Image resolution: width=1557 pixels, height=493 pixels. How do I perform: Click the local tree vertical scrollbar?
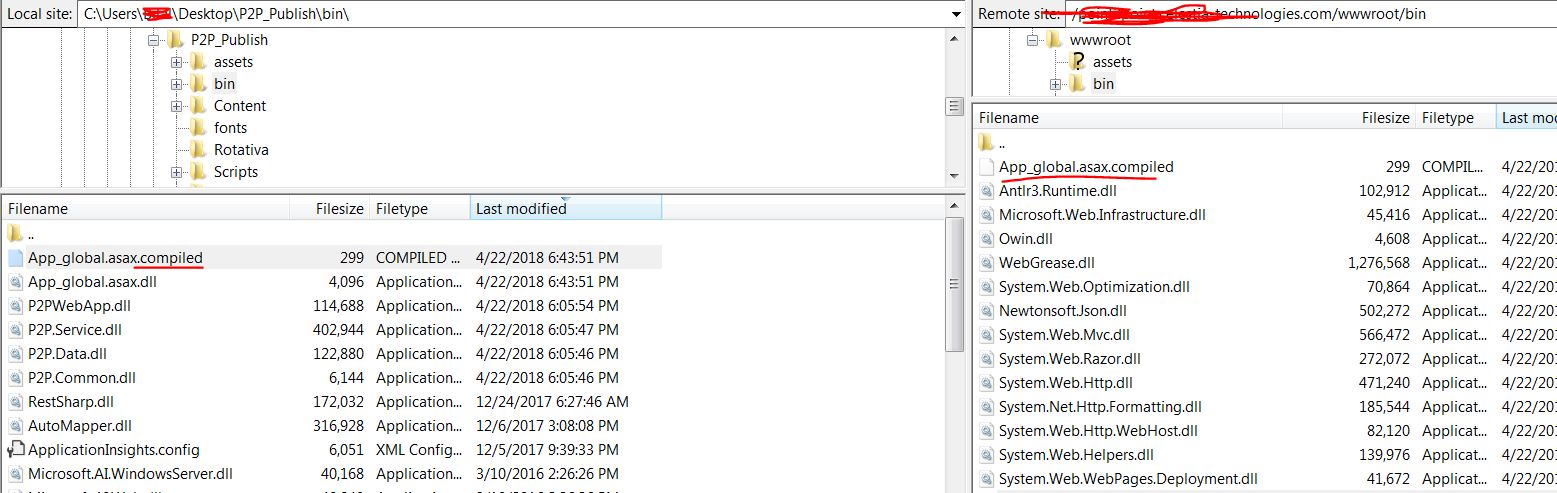click(955, 107)
